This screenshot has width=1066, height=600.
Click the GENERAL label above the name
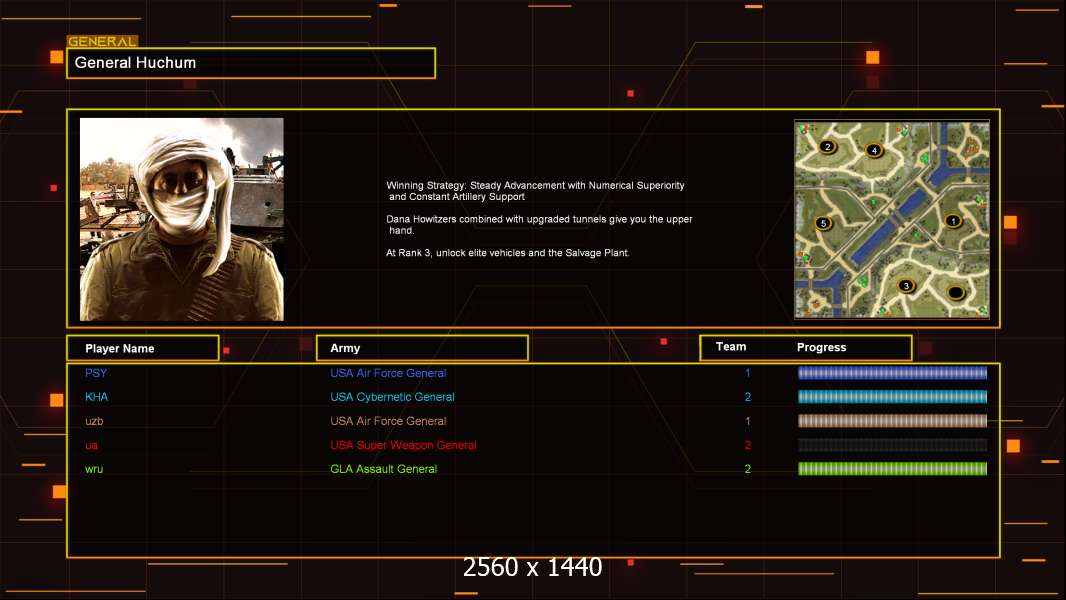point(102,41)
